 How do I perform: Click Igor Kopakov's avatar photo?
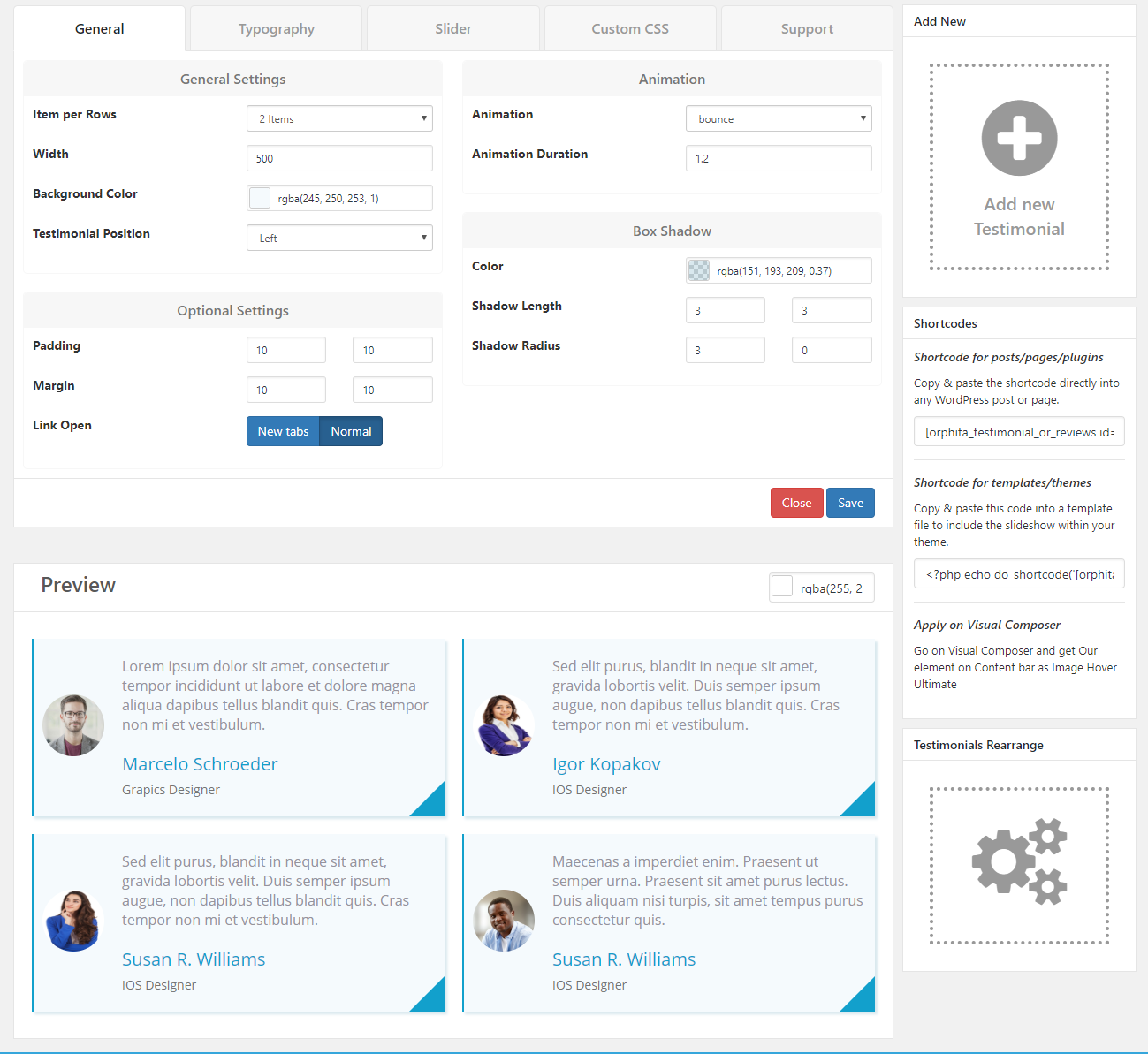coord(504,725)
